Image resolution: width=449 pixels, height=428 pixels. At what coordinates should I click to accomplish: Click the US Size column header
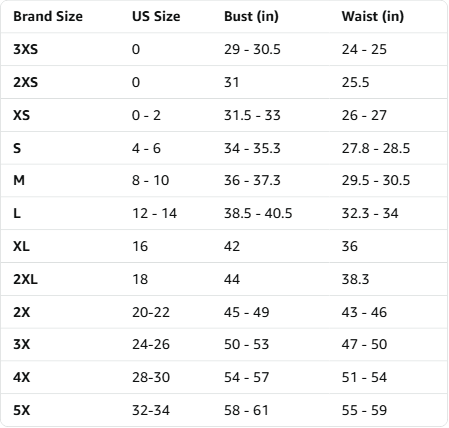[156, 16]
